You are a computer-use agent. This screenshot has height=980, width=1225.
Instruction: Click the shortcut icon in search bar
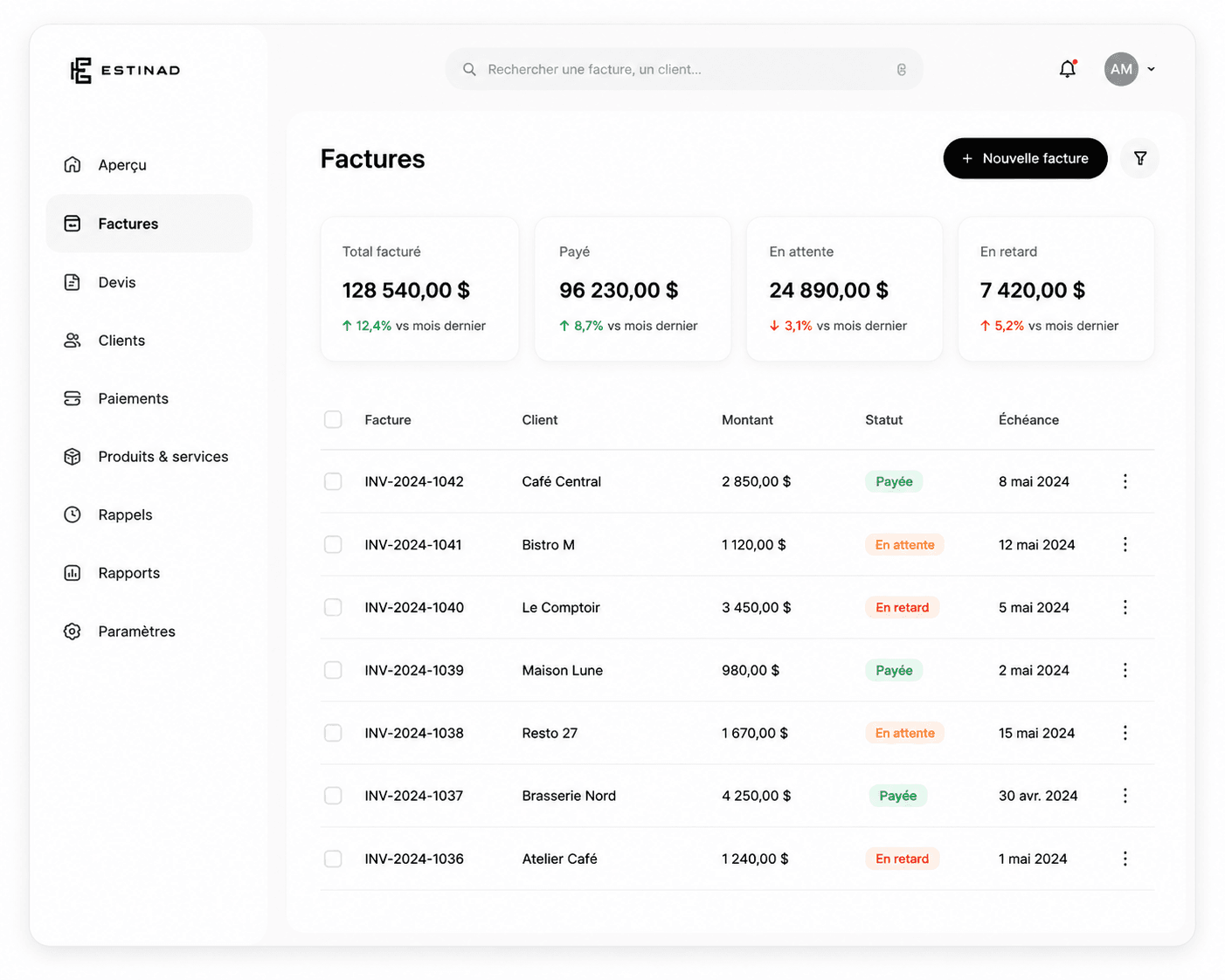[x=902, y=69]
